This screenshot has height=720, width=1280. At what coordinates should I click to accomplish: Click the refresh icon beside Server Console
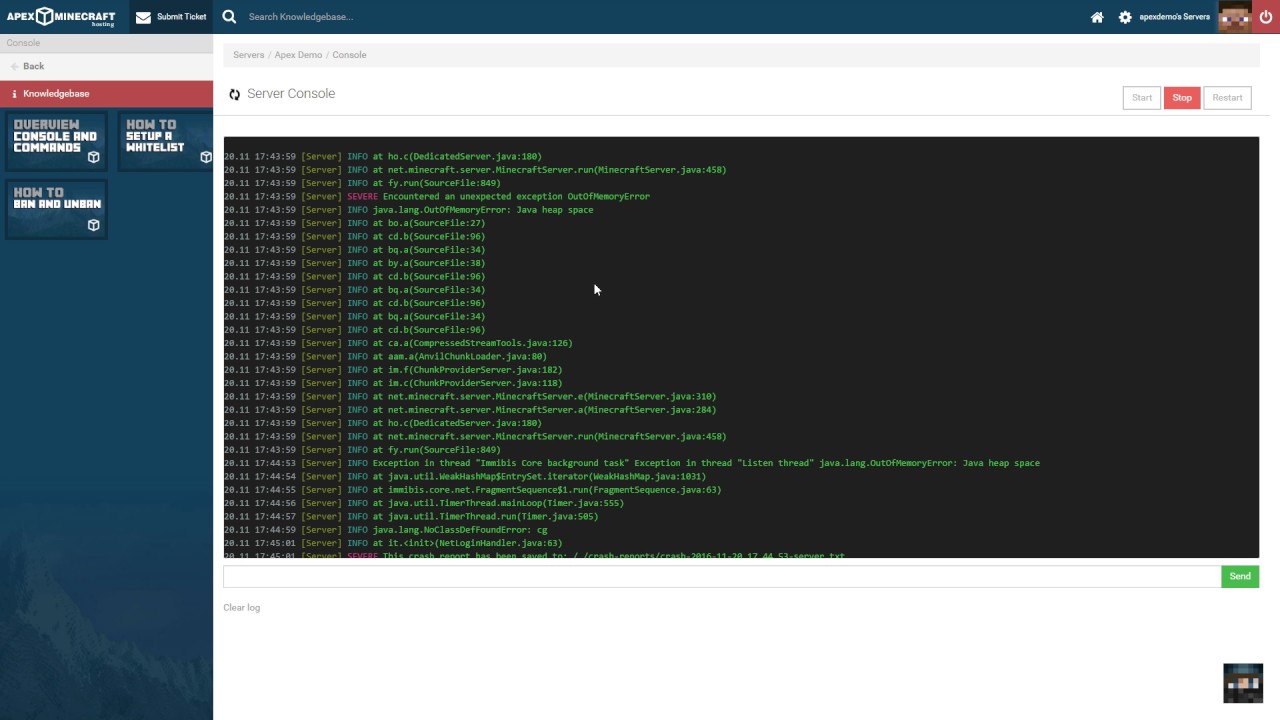(x=234, y=94)
